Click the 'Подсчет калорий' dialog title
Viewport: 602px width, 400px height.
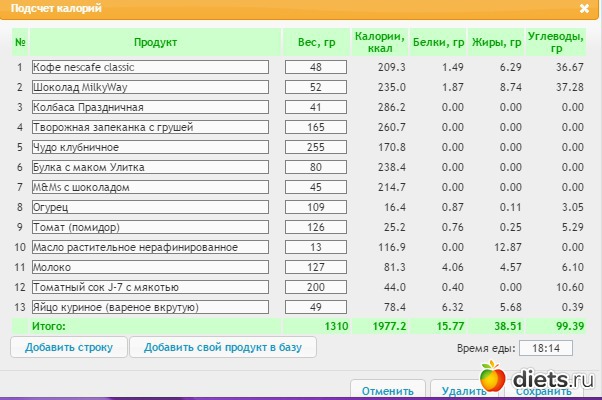click(56, 8)
